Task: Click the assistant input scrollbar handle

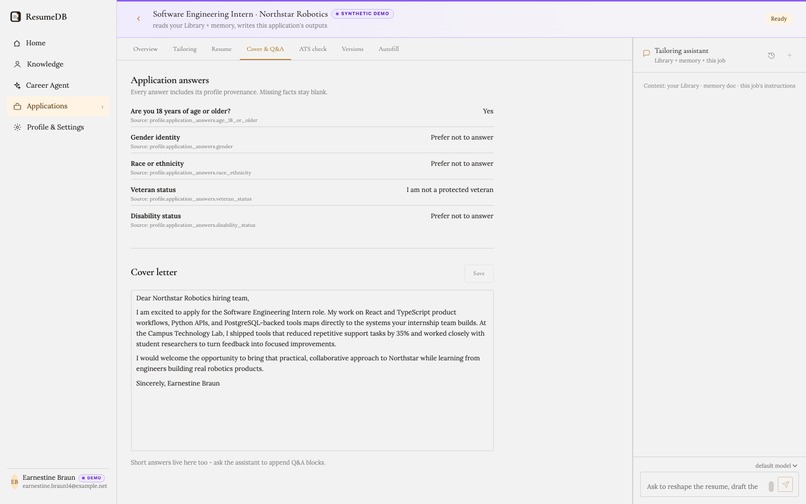Action: point(771,486)
